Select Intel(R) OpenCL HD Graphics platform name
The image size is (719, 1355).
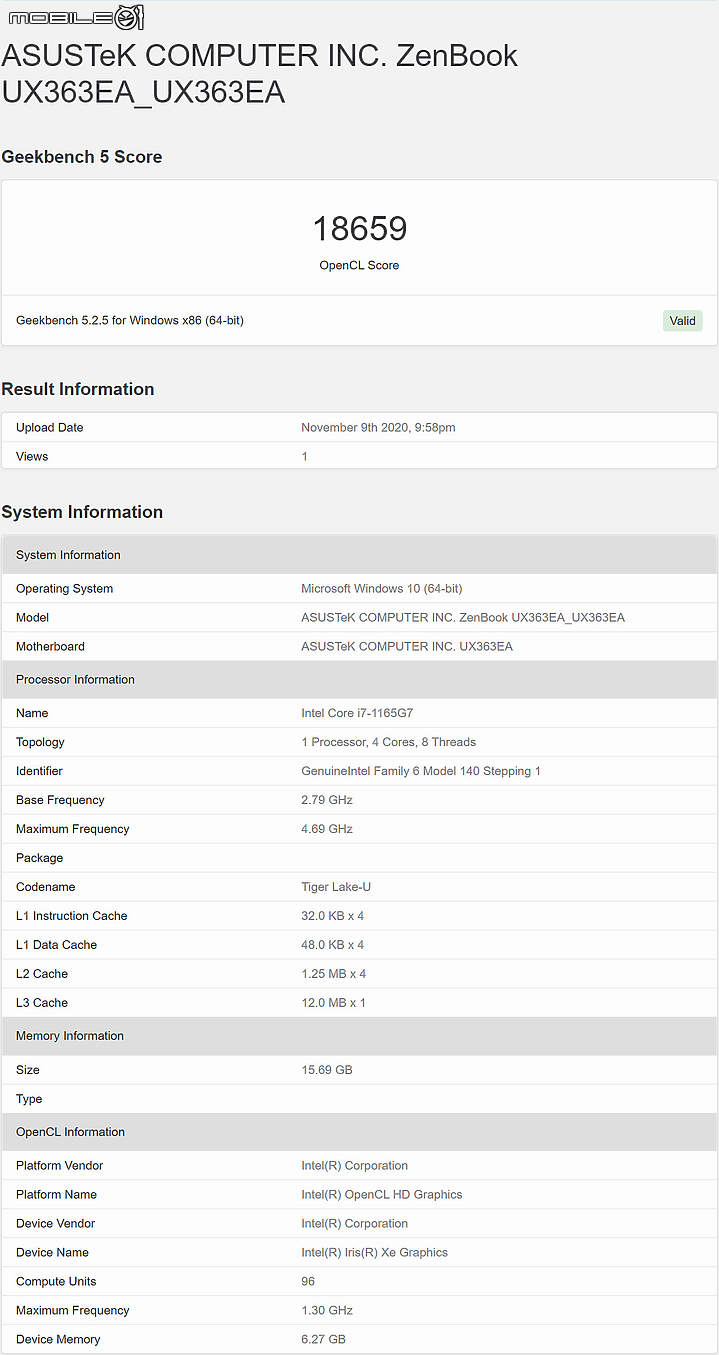tap(382, 1196)
